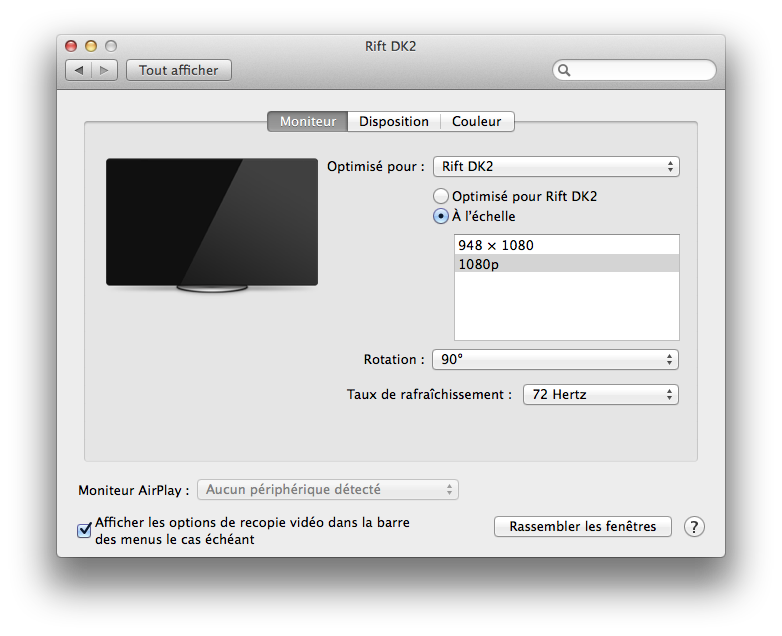Minimize the window with yellow button

pyautogui.click(x=91, y=46)
